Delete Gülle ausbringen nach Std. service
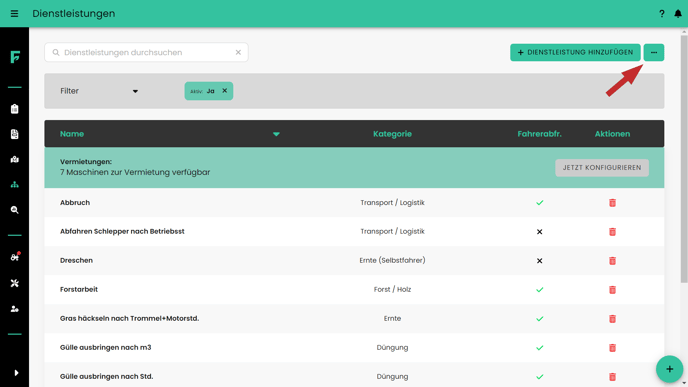This screenshot has width=688, height=387. tap(613, 376)
